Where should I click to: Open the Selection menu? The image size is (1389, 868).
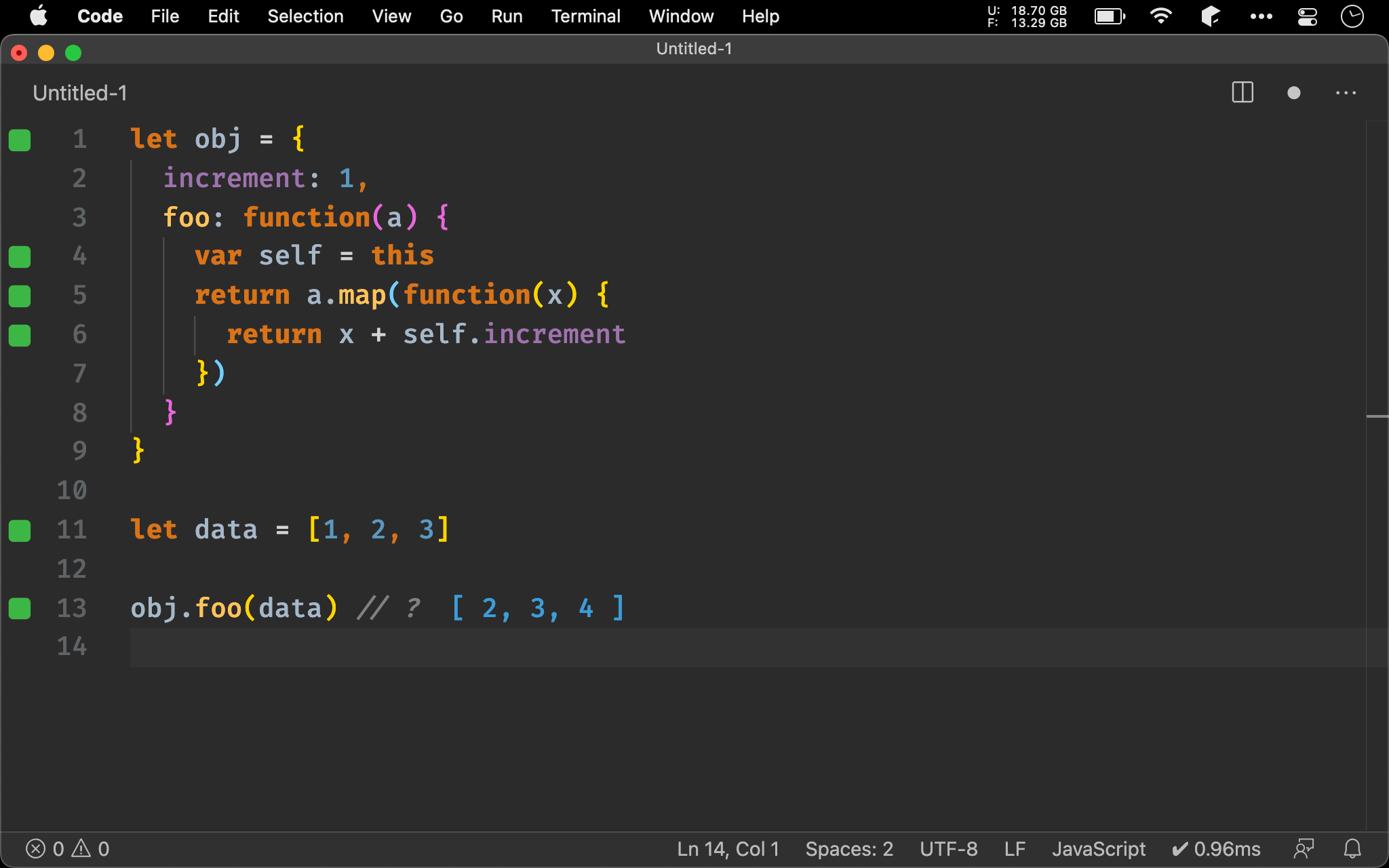click(x=305, y=16)
